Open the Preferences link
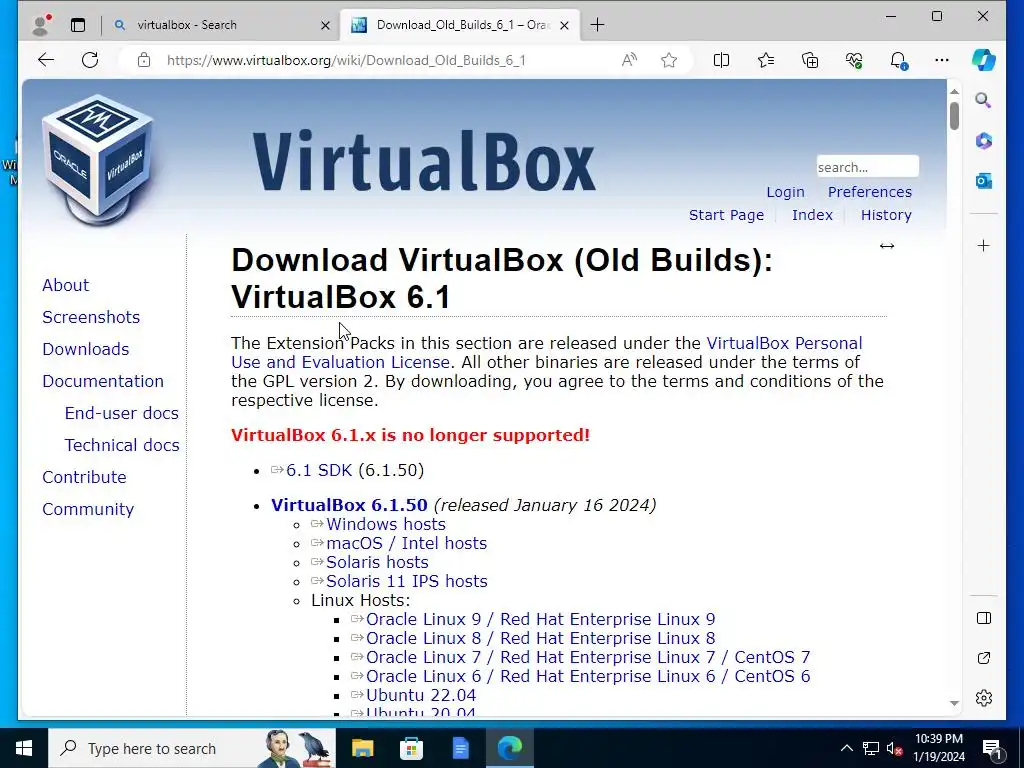This screenshot has height=768, width=1024. [870, 192]
